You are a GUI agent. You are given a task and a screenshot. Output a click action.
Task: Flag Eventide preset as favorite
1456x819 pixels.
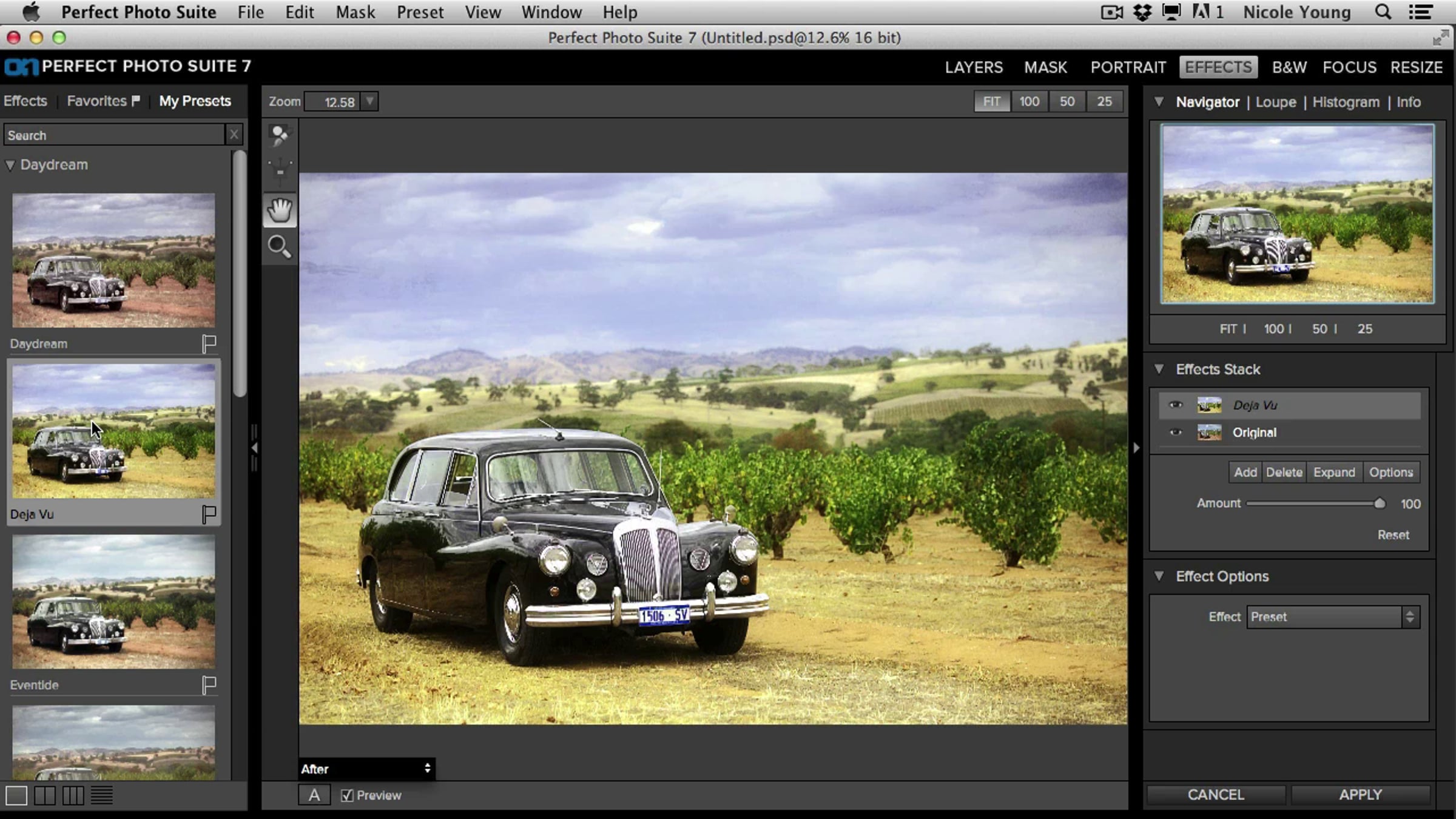click(209, 685)
